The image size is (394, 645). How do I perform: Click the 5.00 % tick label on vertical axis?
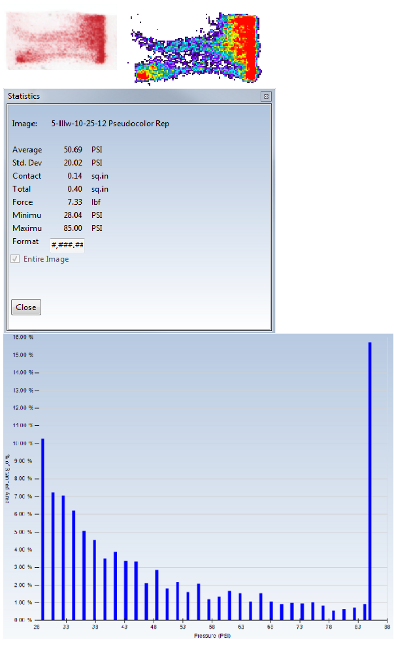point(23,532)
